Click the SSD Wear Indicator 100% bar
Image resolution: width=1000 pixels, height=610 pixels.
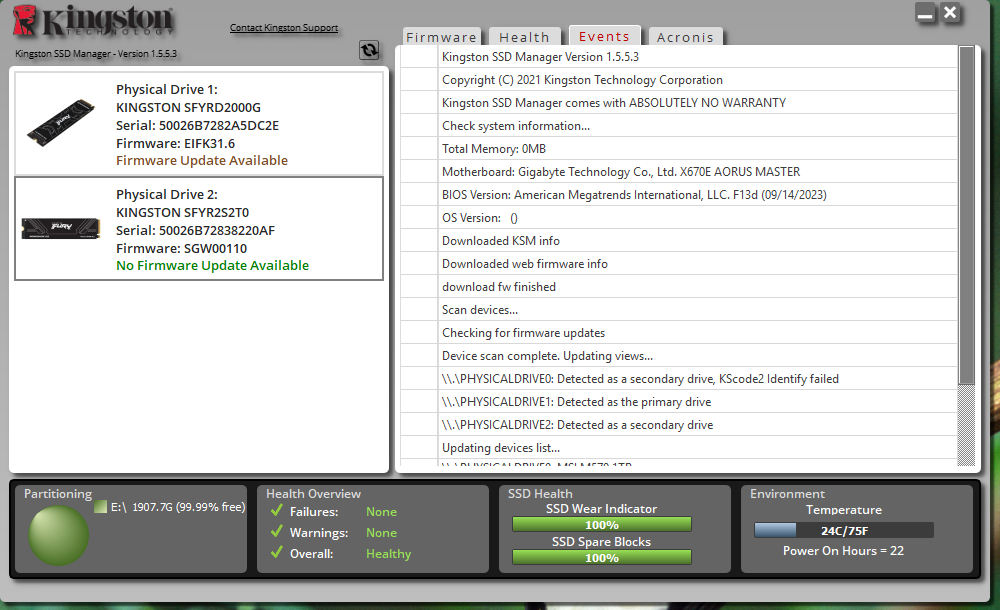[601, 524]
